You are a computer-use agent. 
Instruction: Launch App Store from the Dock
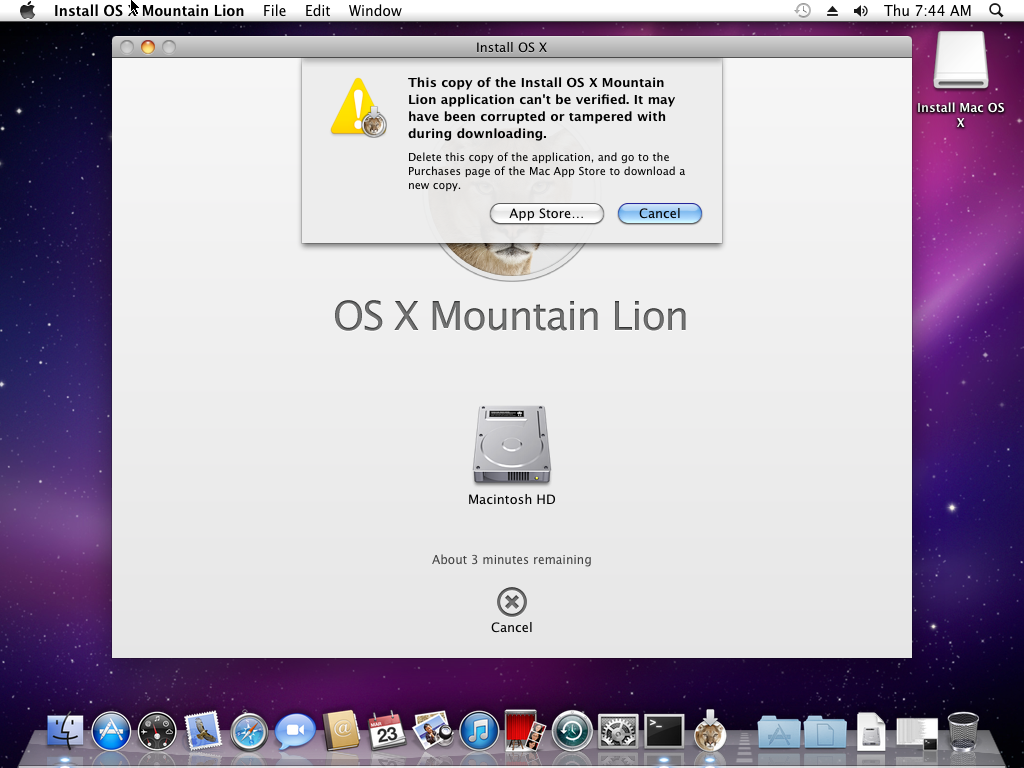click(x=111, y=730)
